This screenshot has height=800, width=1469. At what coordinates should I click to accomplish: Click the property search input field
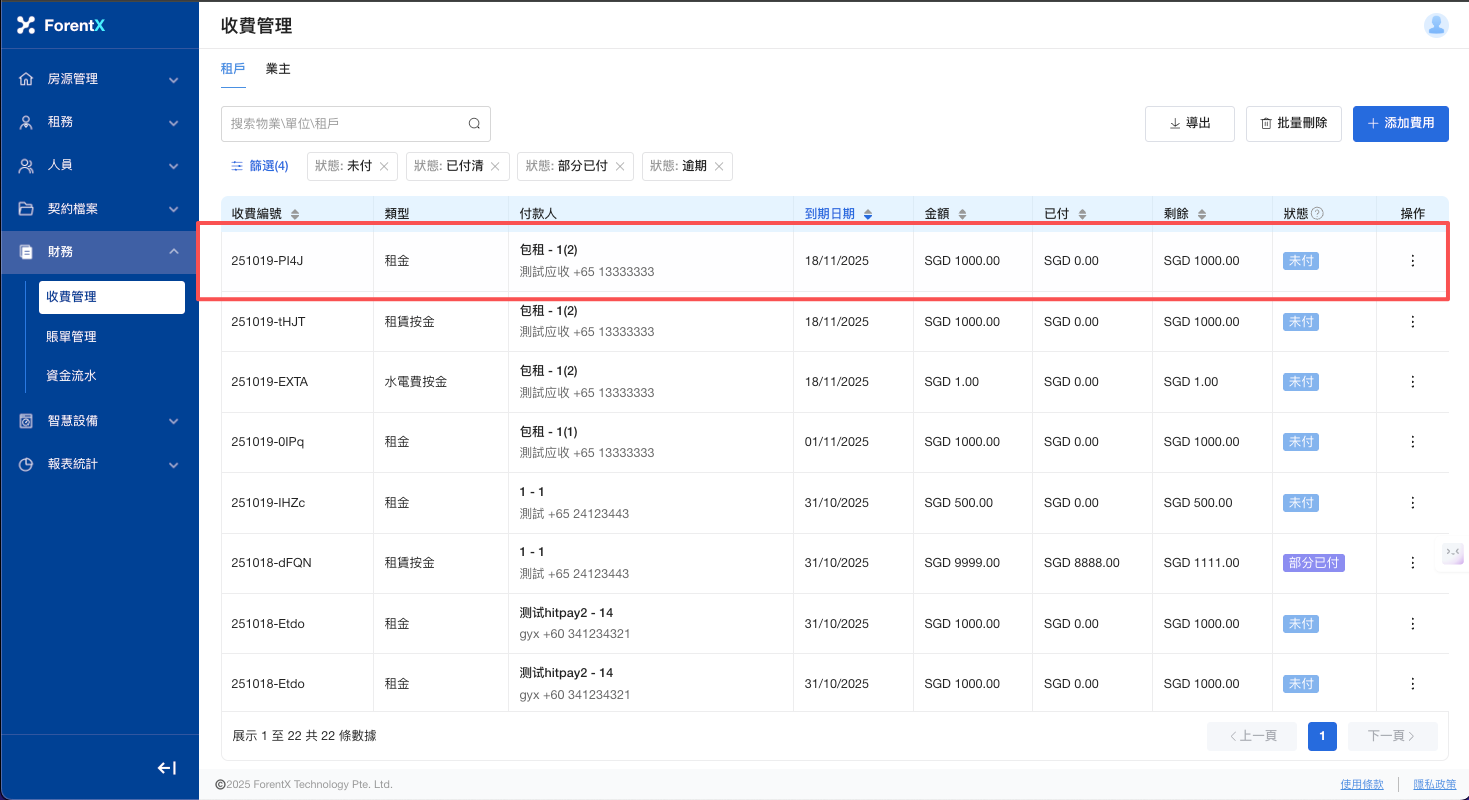click(345, 124)
